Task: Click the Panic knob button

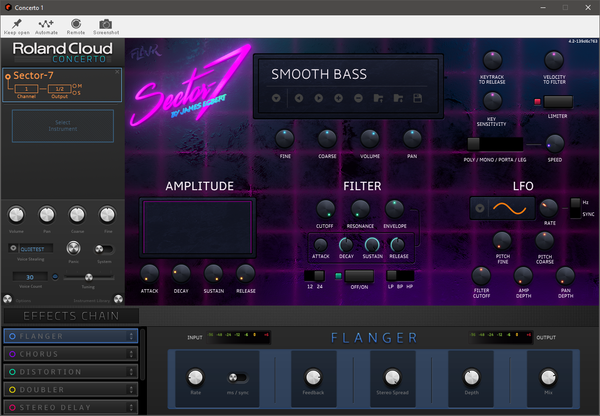Action: [x=73, y=248]
